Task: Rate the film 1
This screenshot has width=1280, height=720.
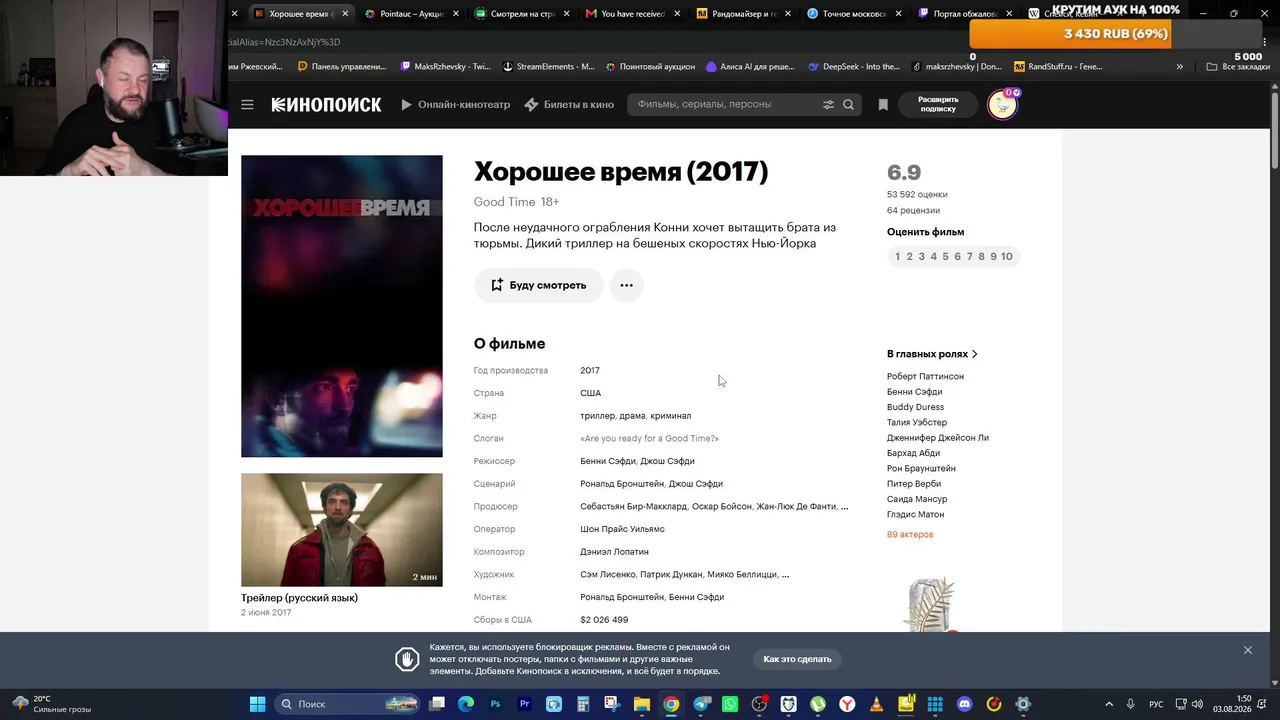Action: (897, 257)
